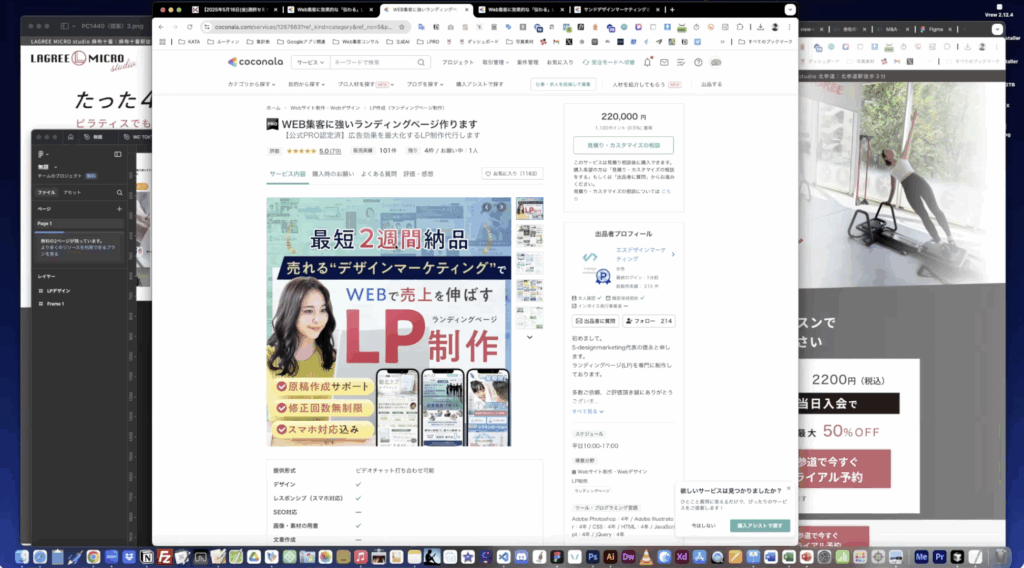The image size is (1024, 568).
Task: Open 5.0 (79) rating link
Action: (x=330, y=151)
